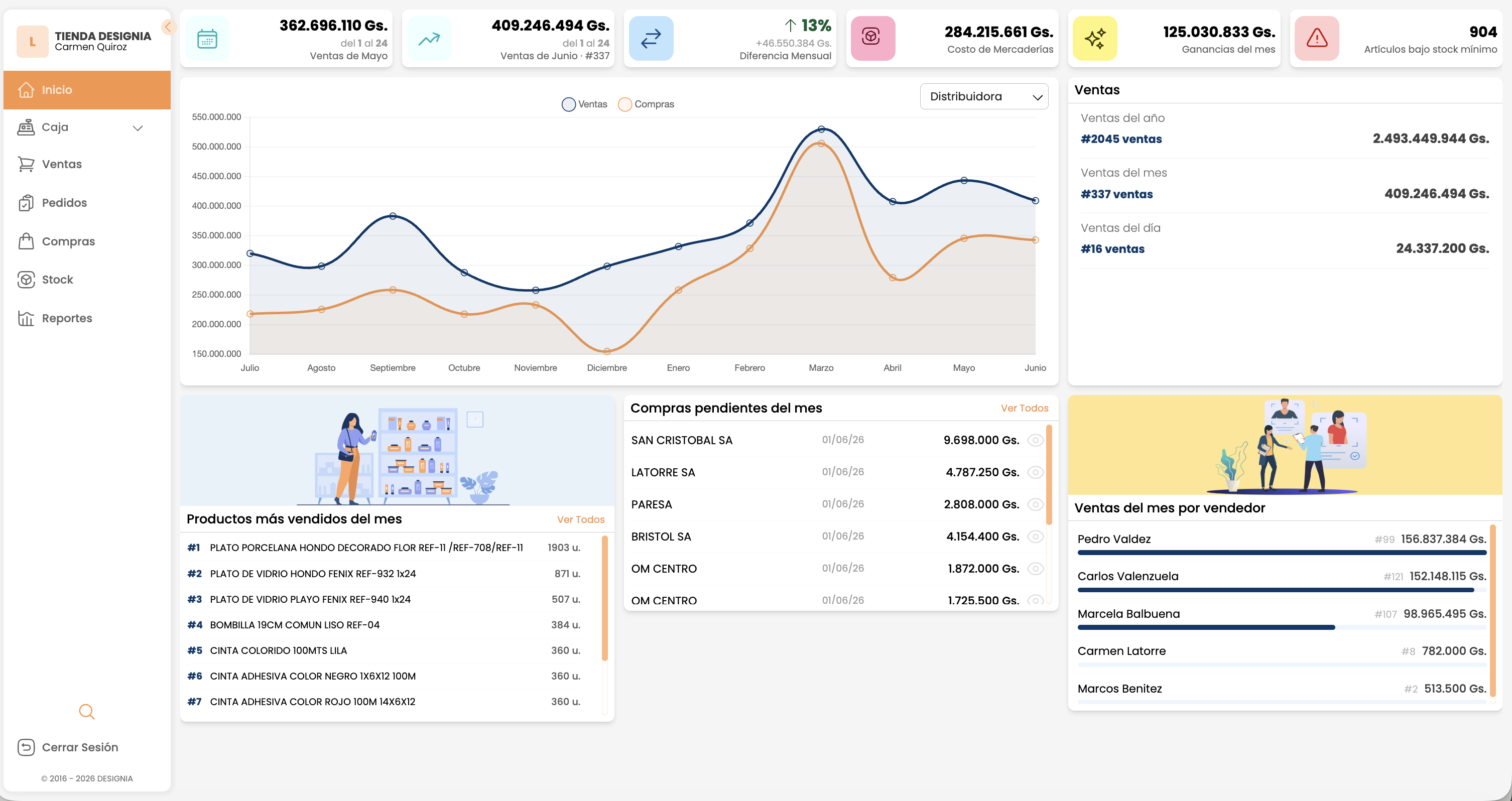
Task: Open the Reportes menu item
Action: [87, 318]
